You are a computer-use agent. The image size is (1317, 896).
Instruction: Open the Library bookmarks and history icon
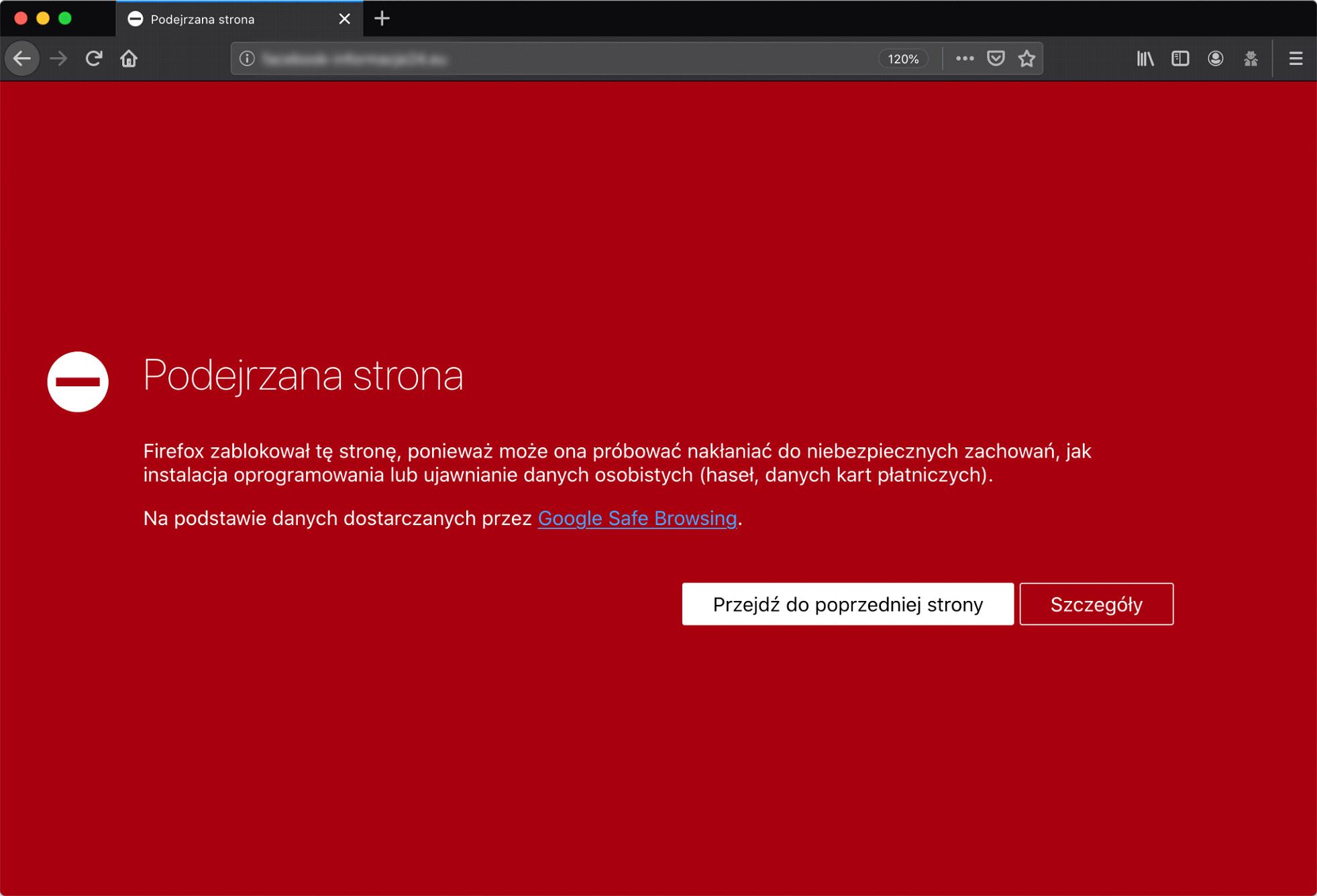coord(1145,59)
